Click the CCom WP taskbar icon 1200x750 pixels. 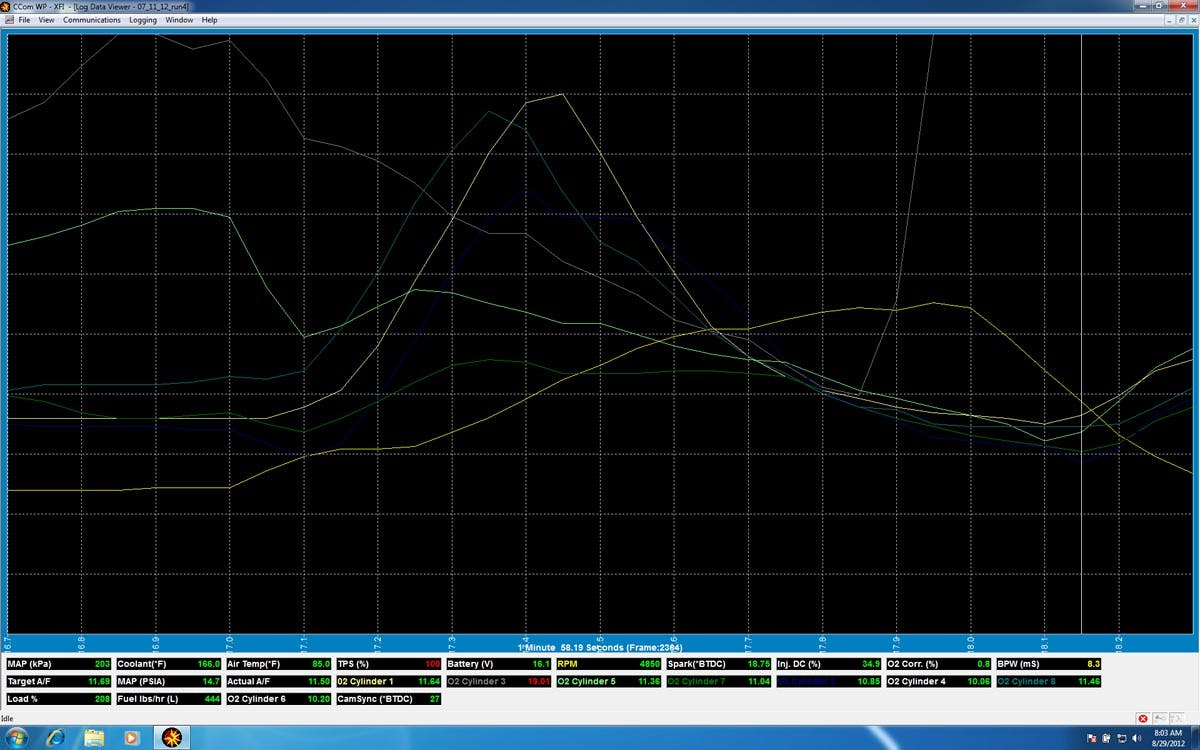(x=170, y=737)
